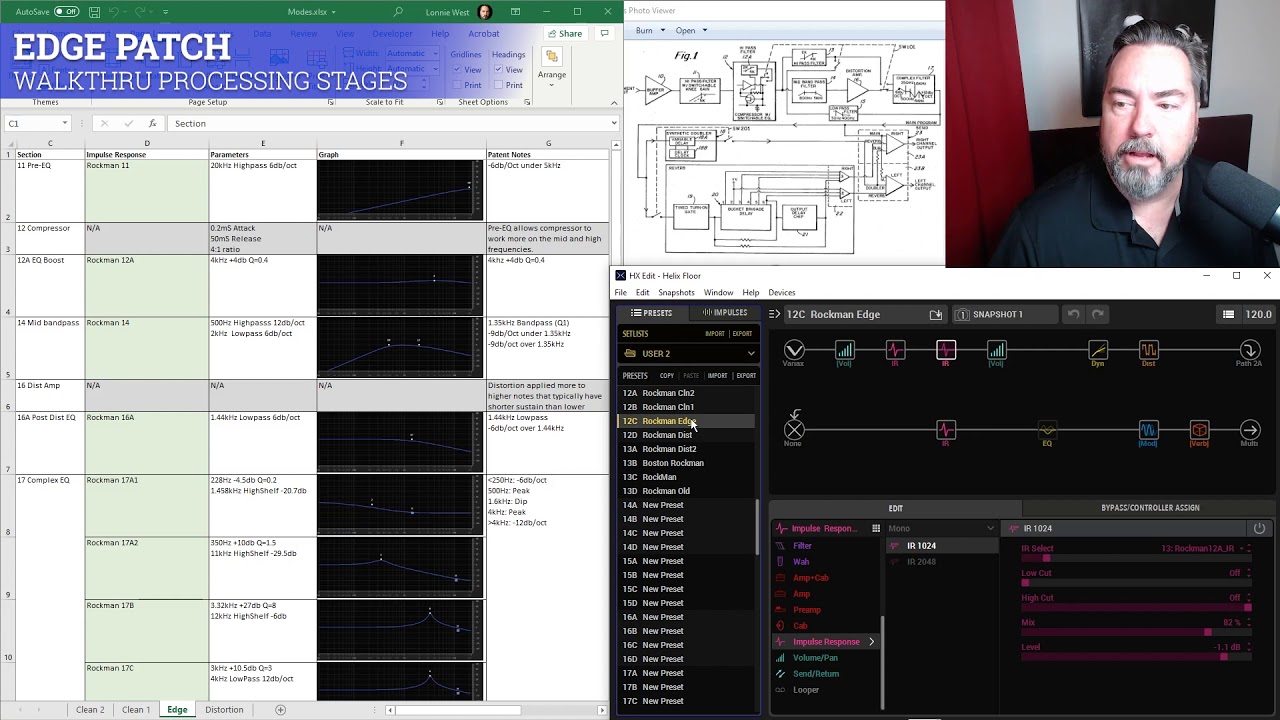The image size is (1280, 720).
Task: Toggle Gridlines View checkbox
Action: [x=457, y=70]
